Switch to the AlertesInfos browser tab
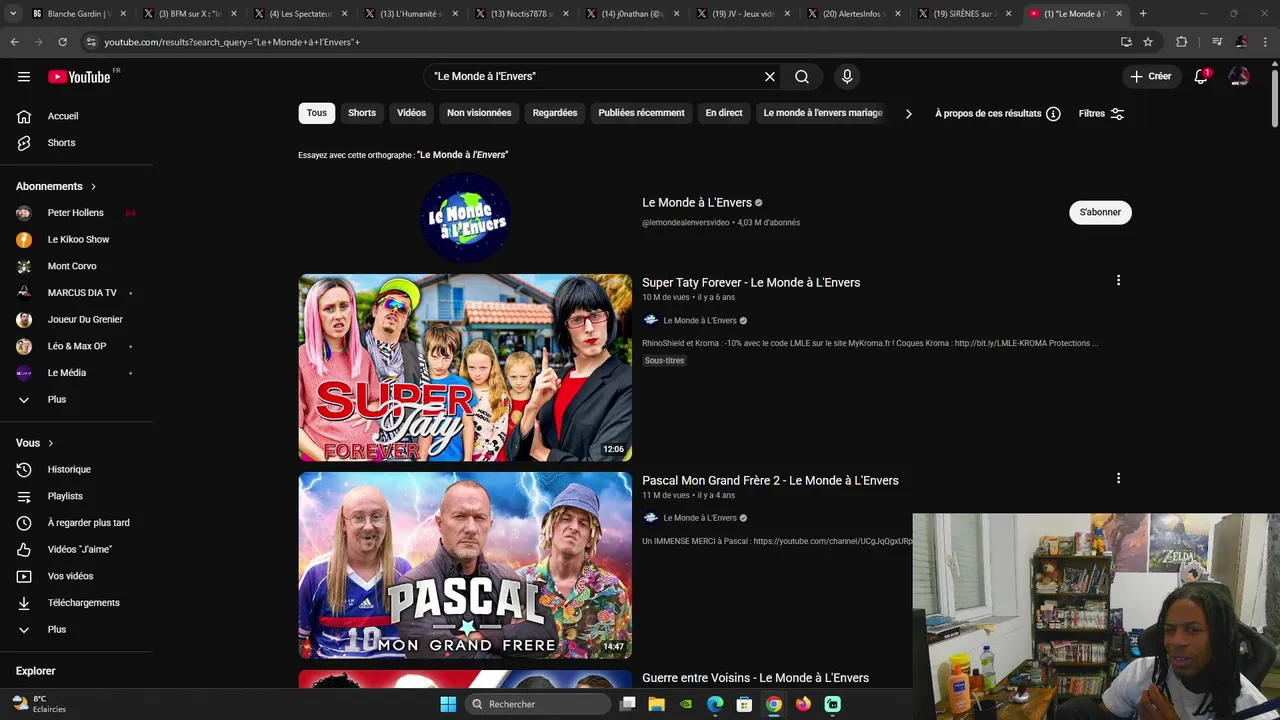Viewport: 1280px width, 720px height. pos(853,14)
